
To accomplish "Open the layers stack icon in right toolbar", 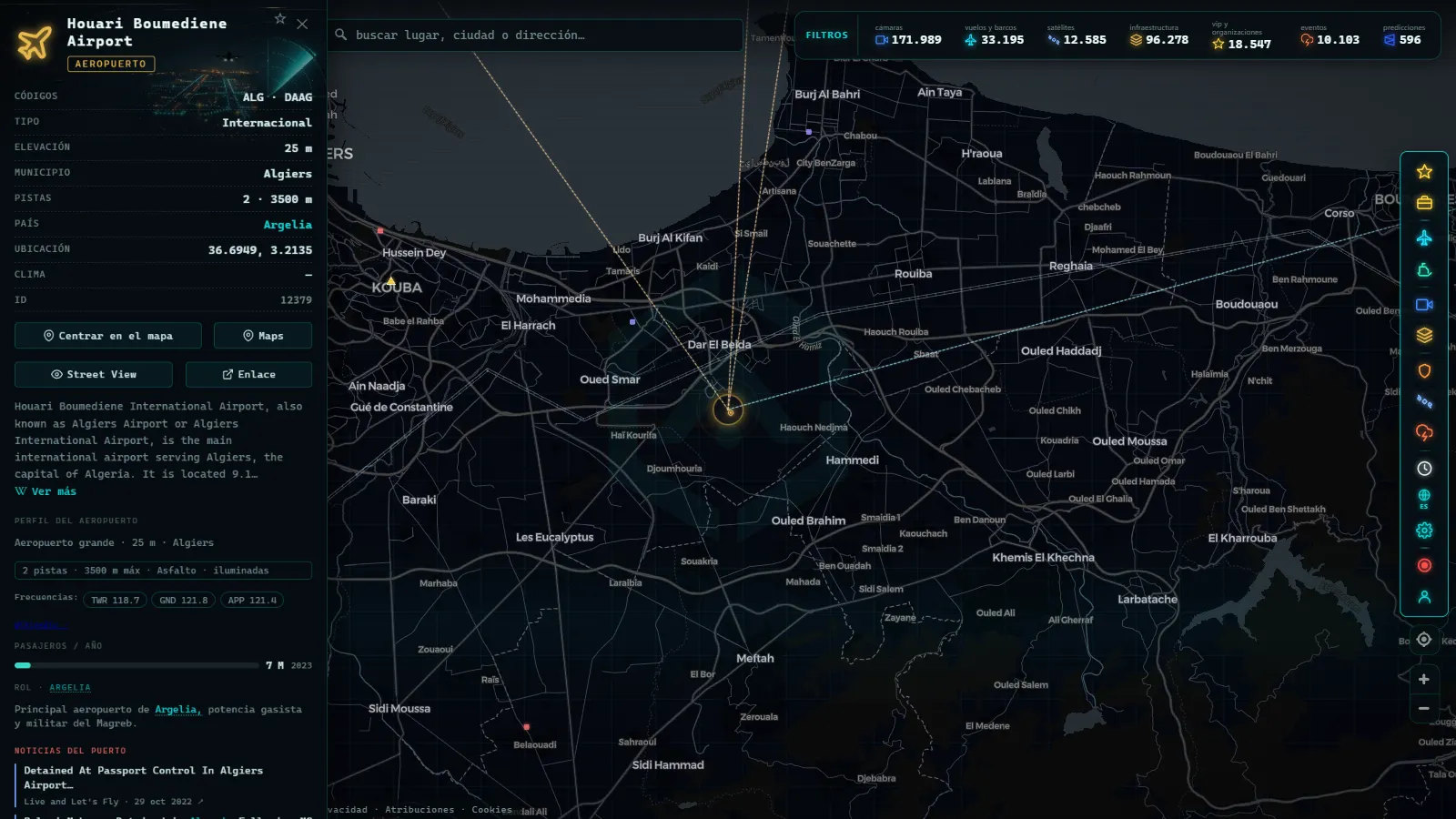I will pos(1424,335).
